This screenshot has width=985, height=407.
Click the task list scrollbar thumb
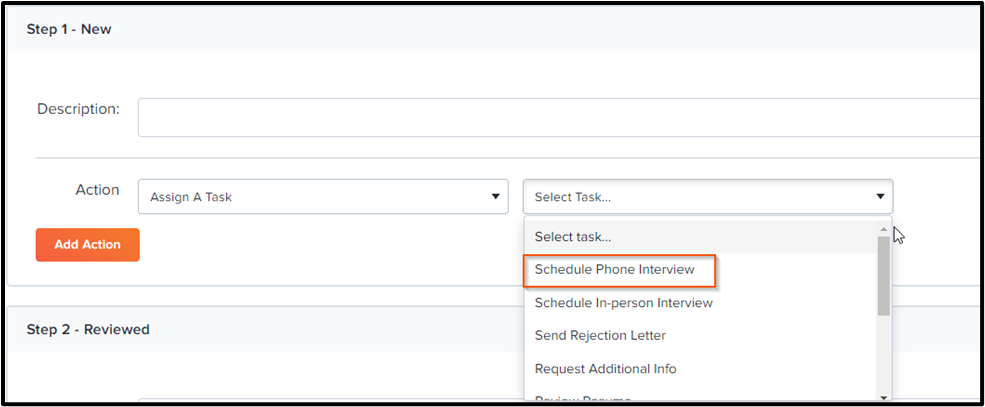tap(884, 276)
